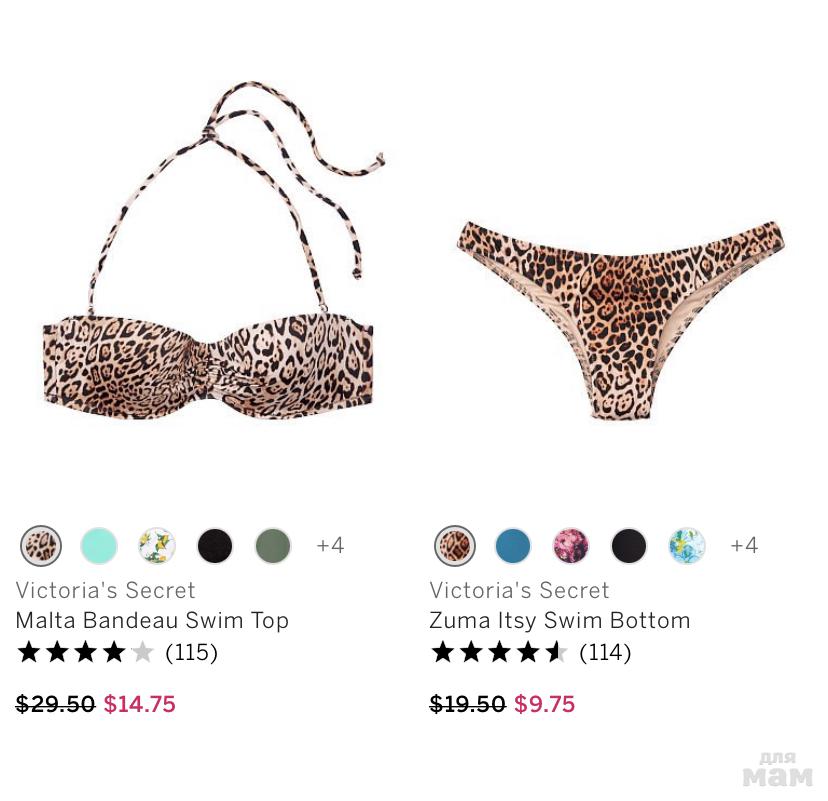828x801 pixels.
Task: Select the black swatch for Zuma Itsy bottom
Action: 629,545
